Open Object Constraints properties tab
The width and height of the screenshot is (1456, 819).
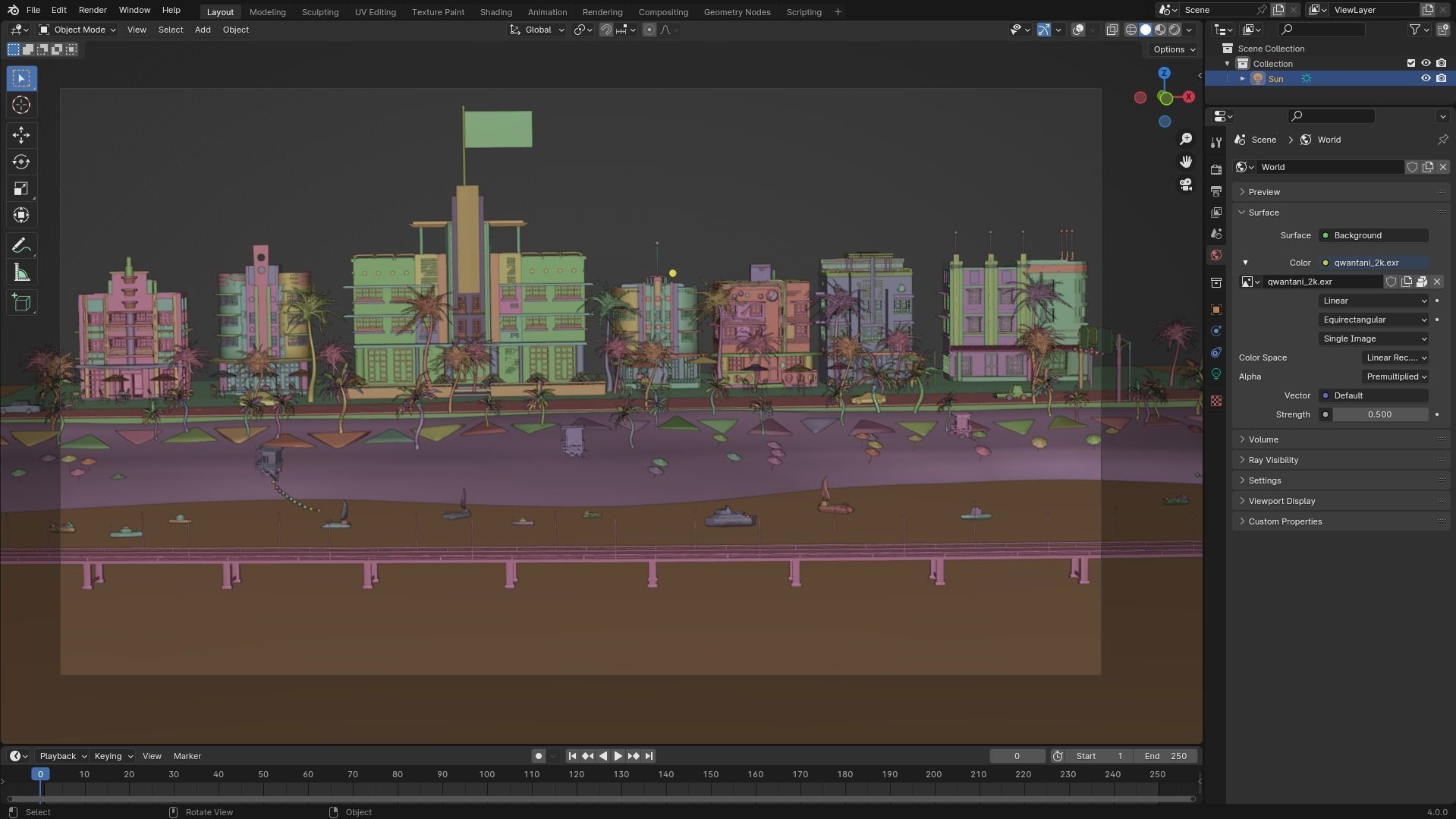(x=1216, y=352)
